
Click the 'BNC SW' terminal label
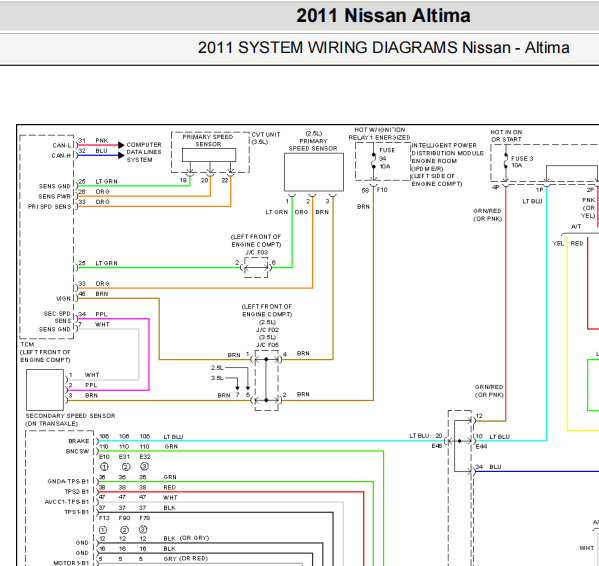tap(78, 451)
